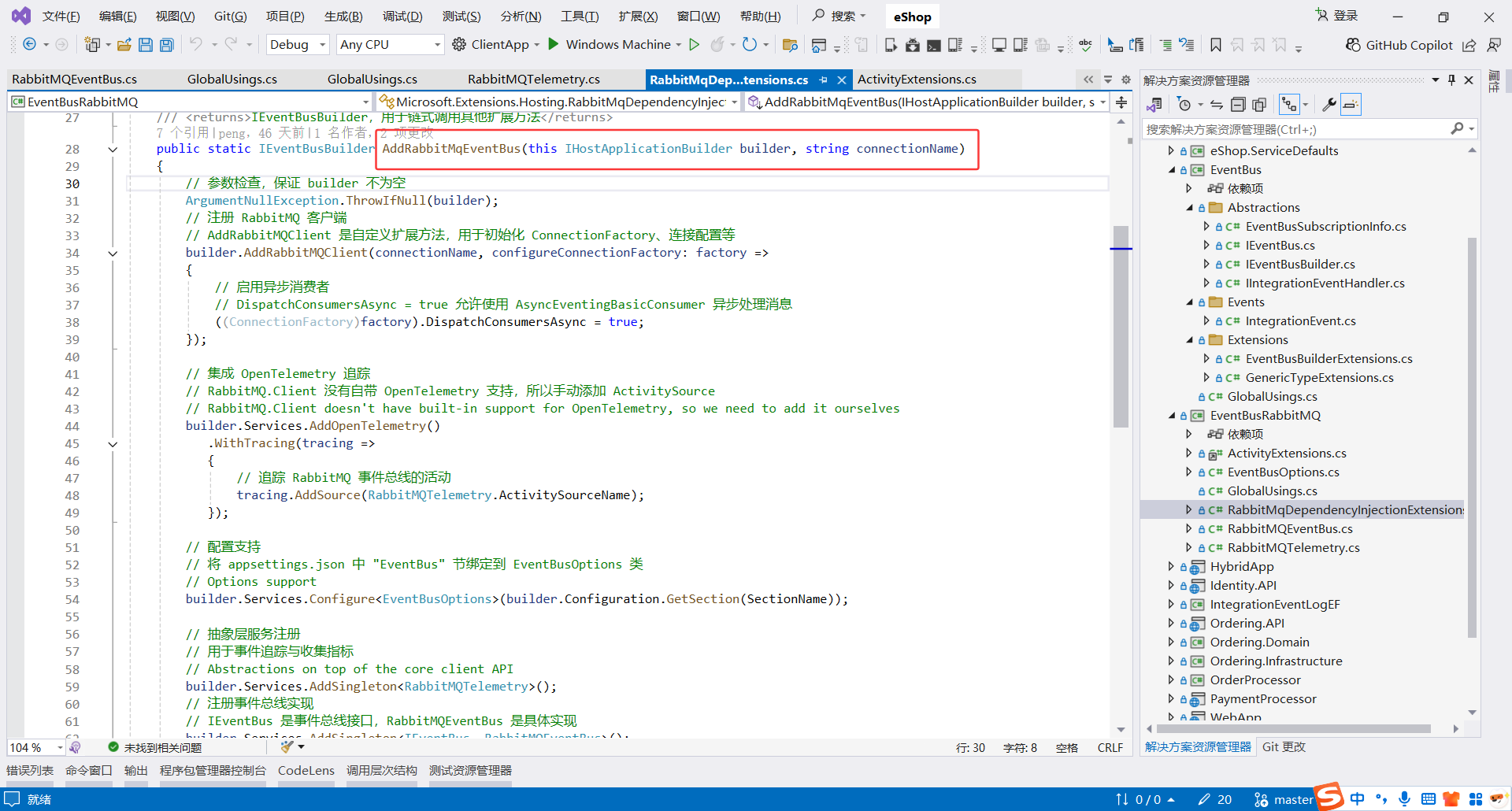
Task: Click the Show All Files icon
Action: (1258, 105)
